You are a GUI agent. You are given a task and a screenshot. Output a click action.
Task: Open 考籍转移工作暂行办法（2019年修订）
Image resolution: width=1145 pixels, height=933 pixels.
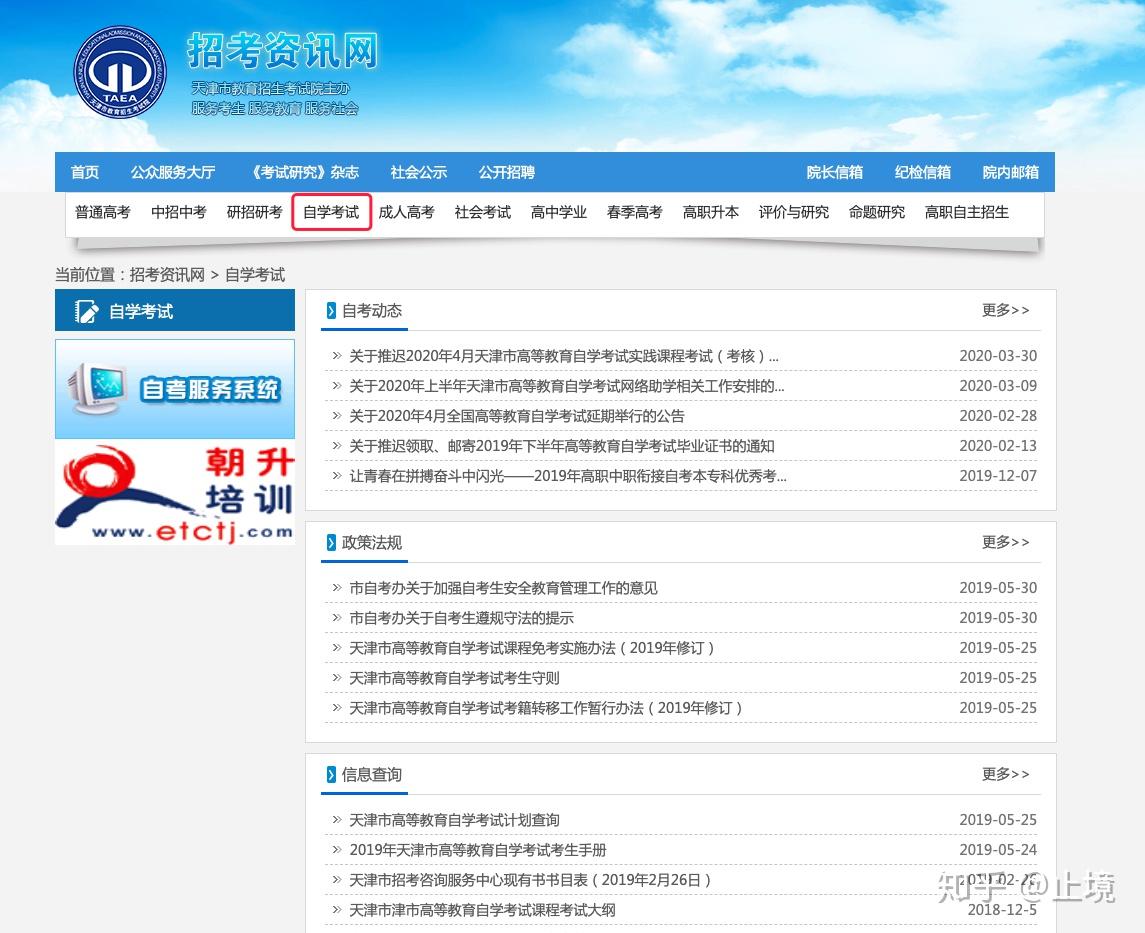545,708
